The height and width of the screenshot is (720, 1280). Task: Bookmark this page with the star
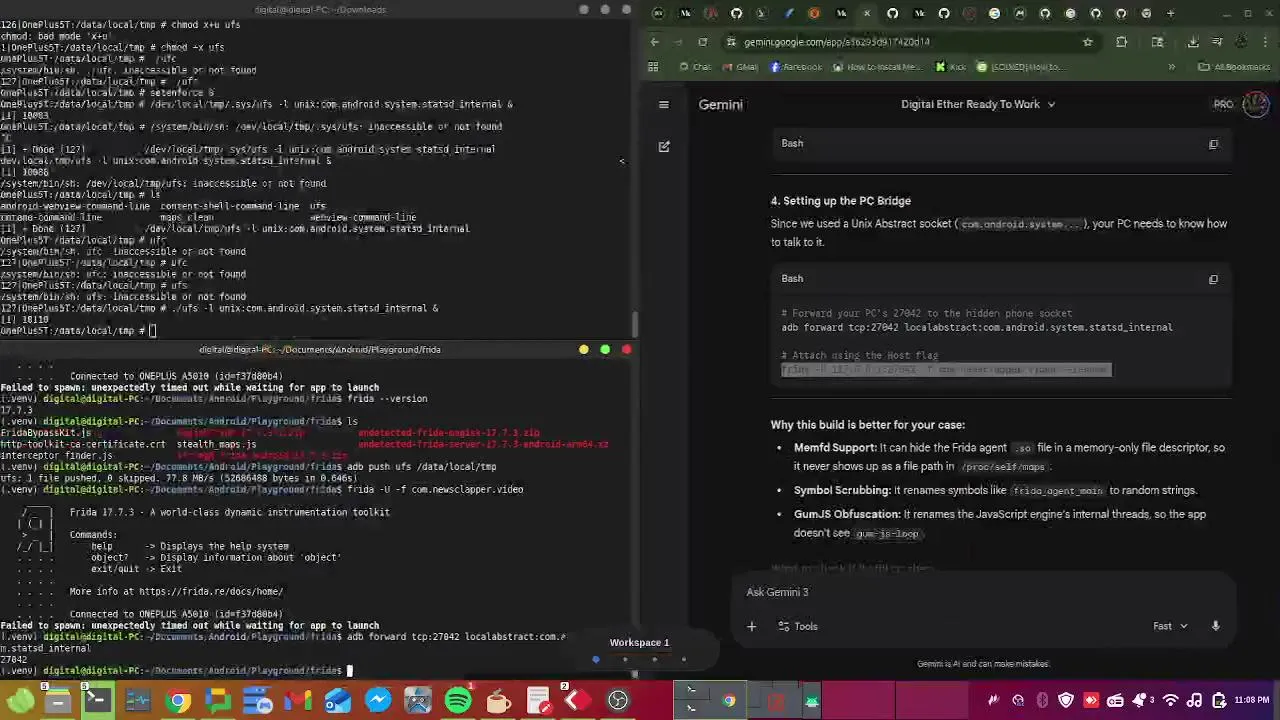point(1087,42)
